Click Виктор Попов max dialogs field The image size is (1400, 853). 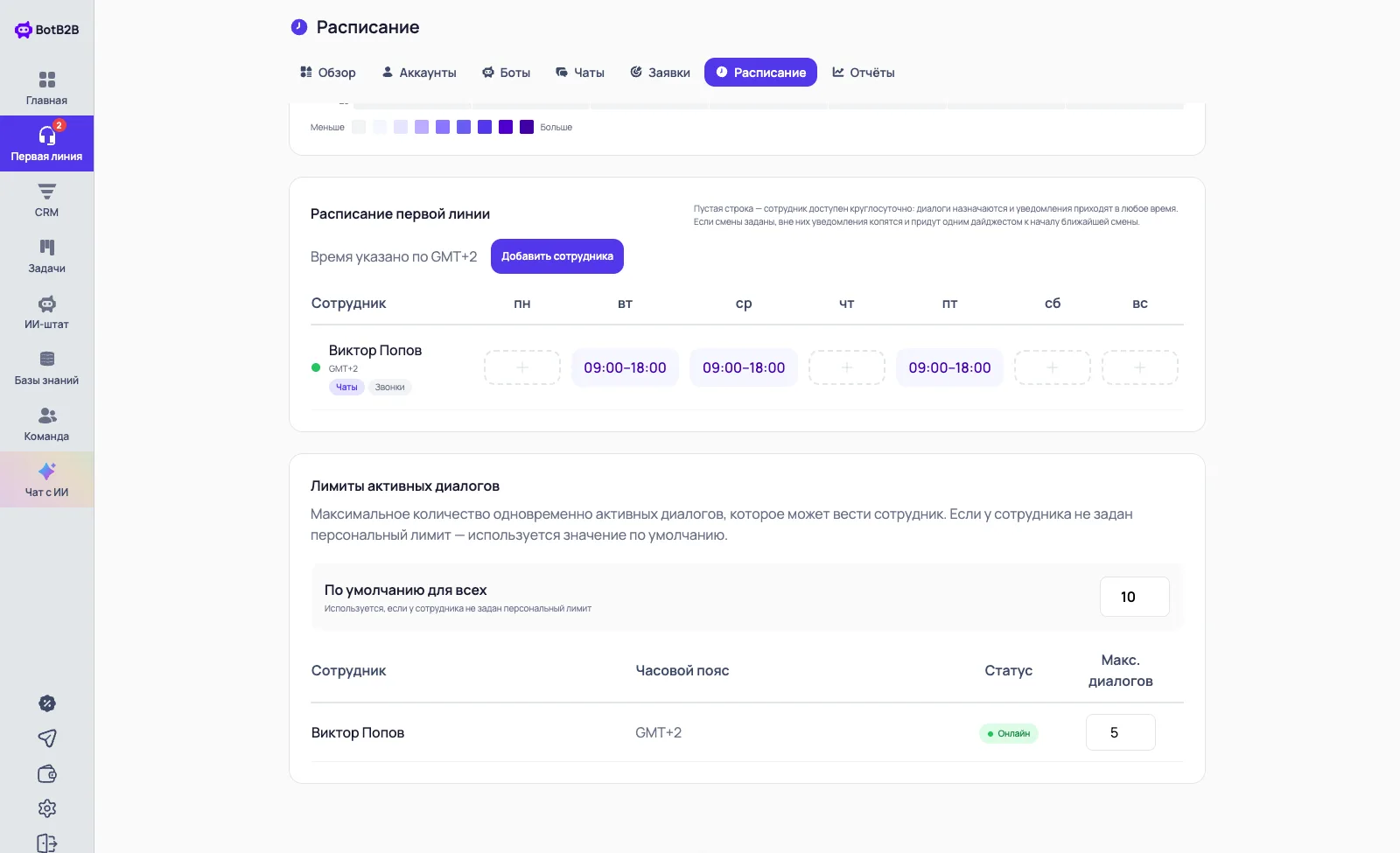(1121, 732)
